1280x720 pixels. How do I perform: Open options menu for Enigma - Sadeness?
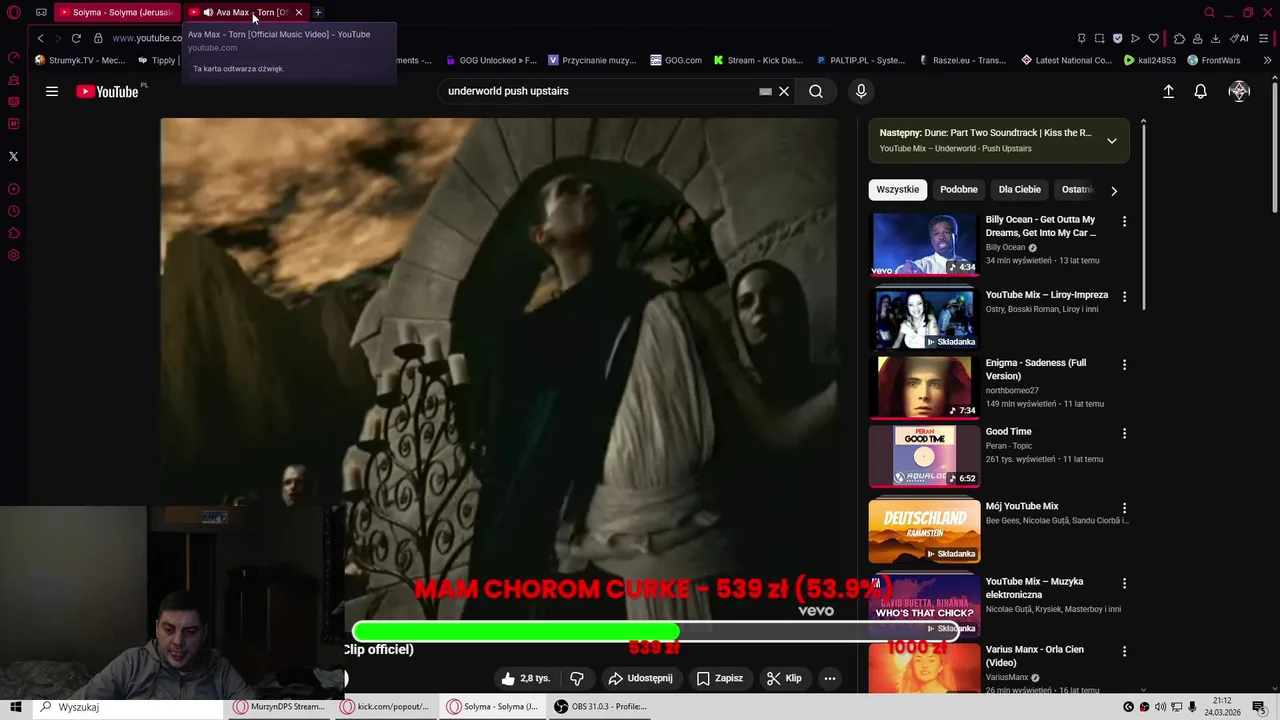coord(1124,365)
